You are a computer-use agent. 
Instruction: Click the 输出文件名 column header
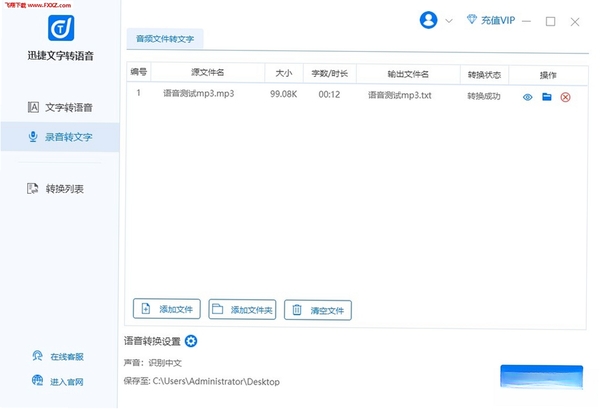point(408,74)
